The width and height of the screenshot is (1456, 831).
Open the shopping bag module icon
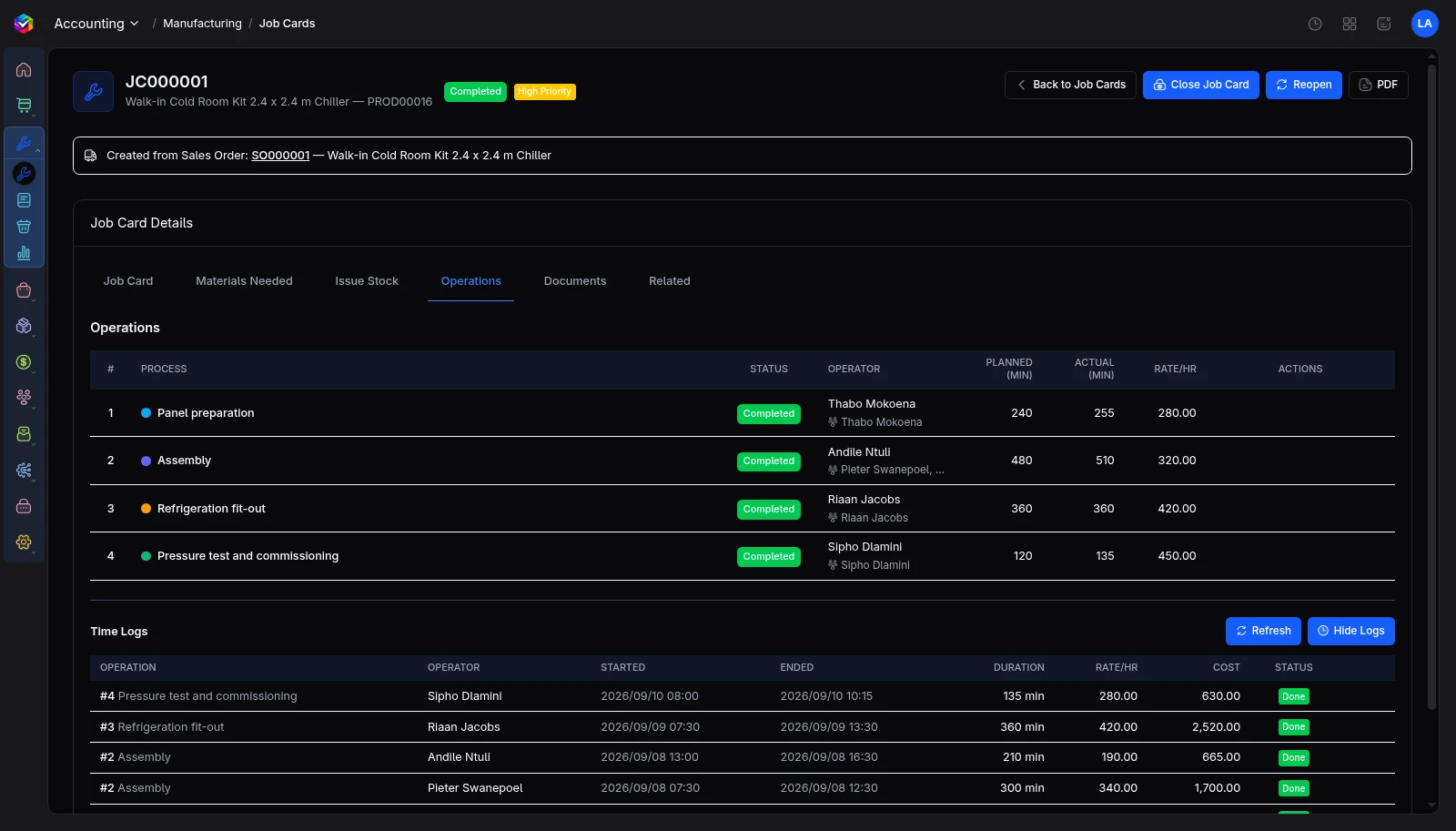pyautogui.click(x=24, y=290)
